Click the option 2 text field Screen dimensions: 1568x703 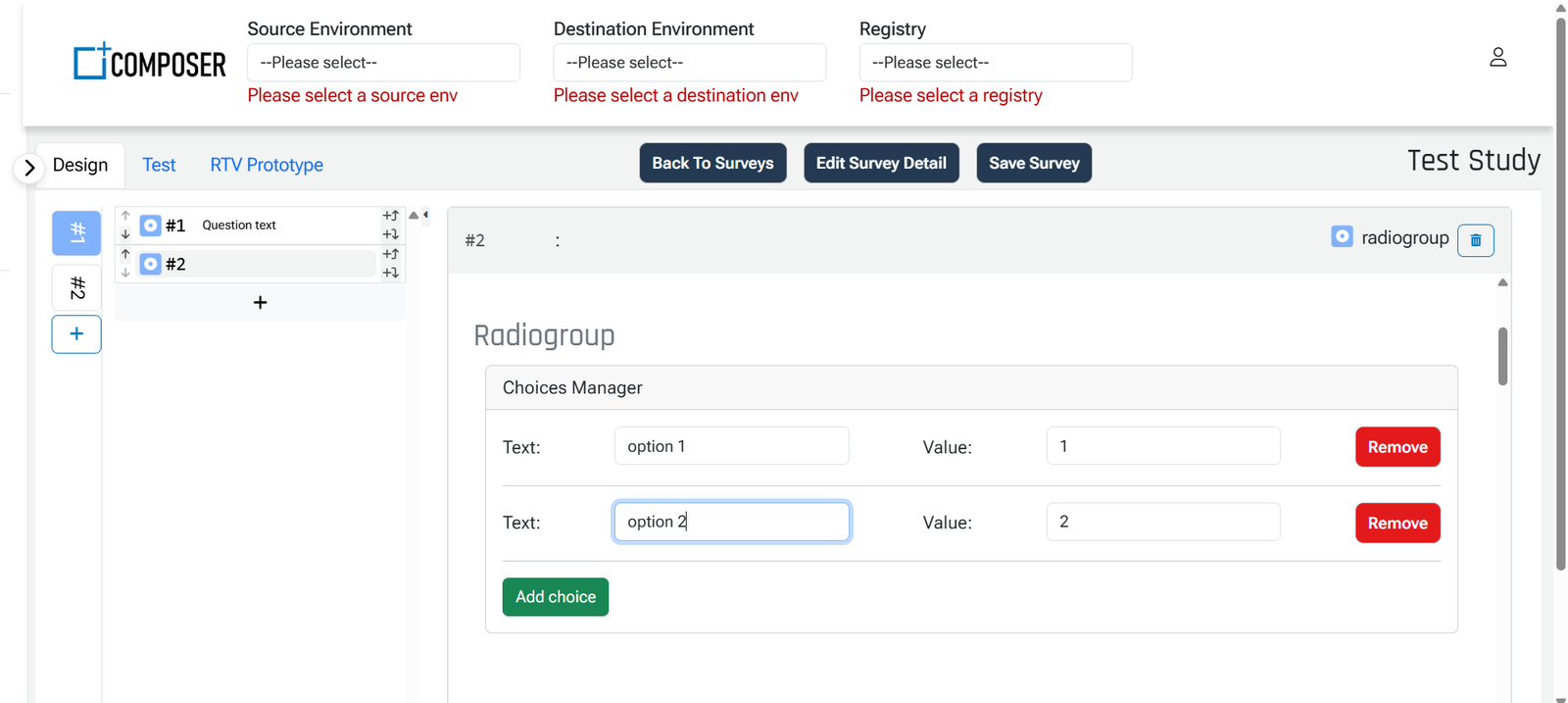click(731, 522)
